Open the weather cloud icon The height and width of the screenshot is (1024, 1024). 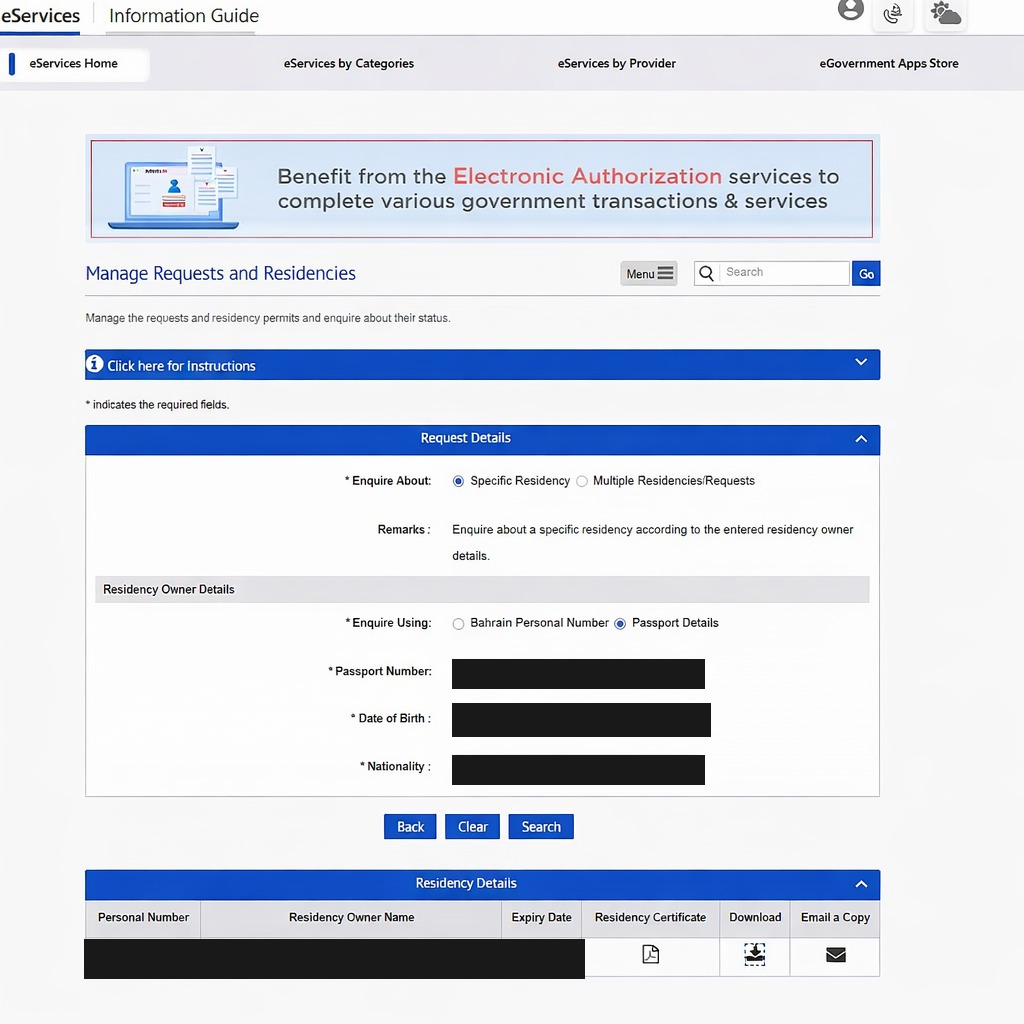(946, 13)
